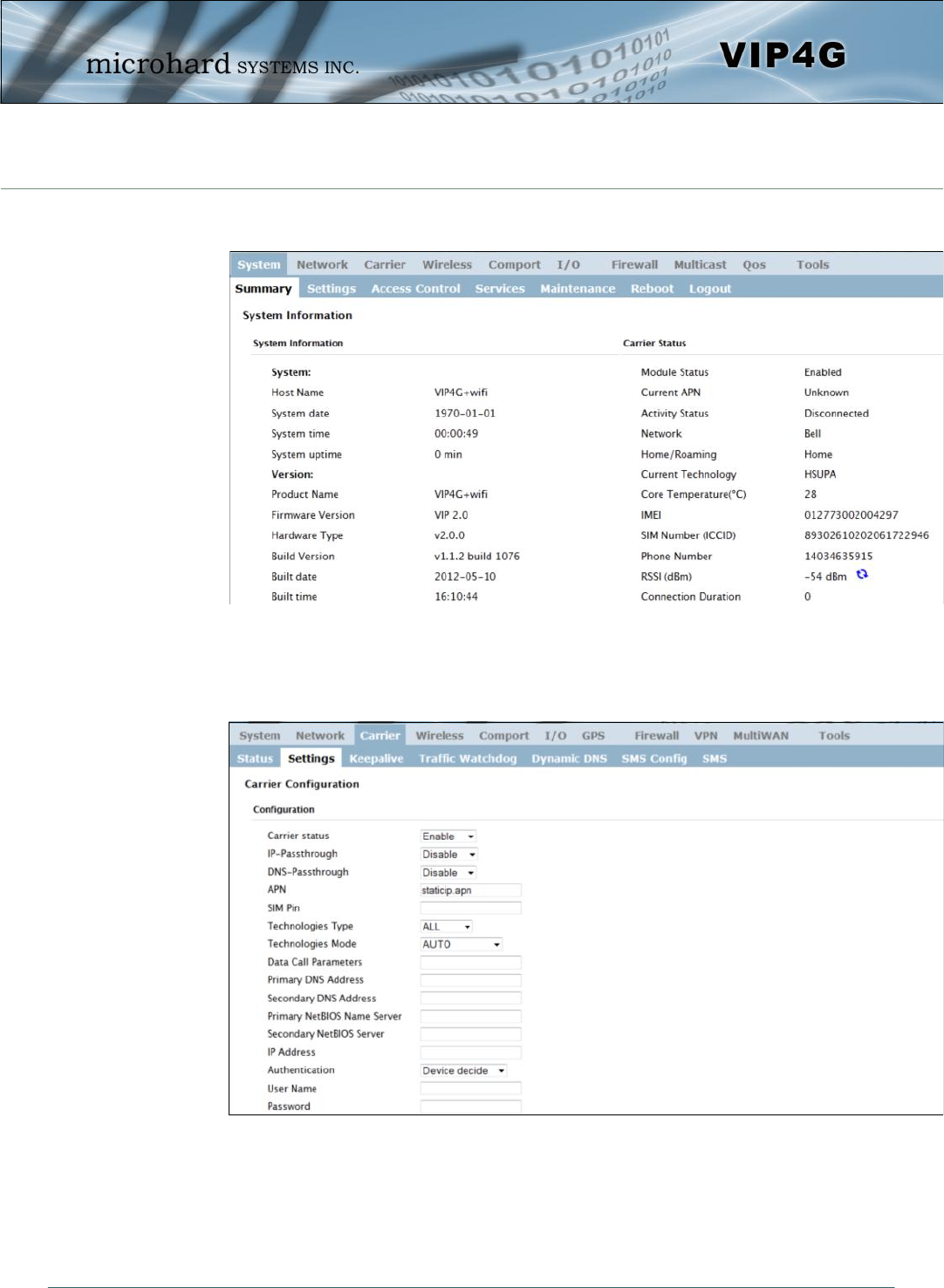Open VPN tab in Carrier screenshot
This screenshot has width=944, height=1288.
[706, 735]
